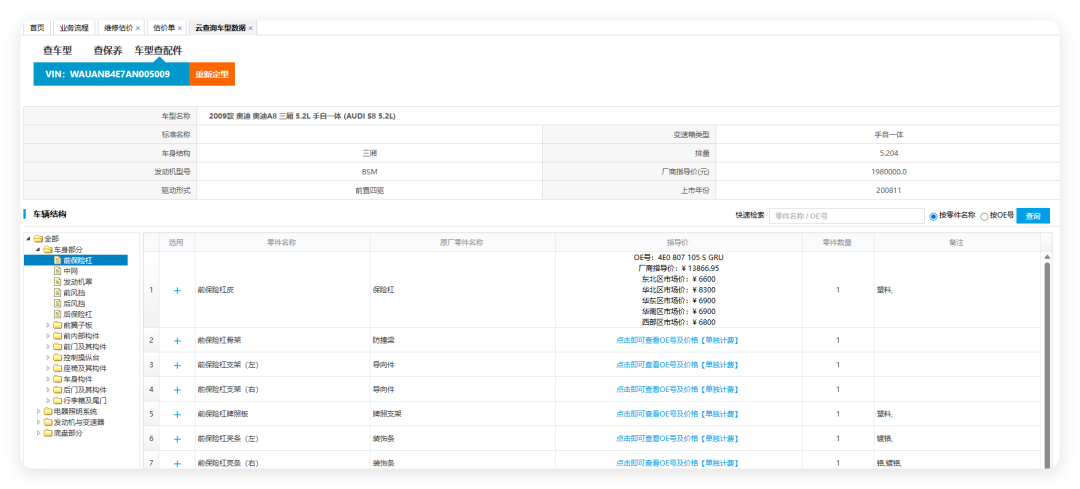Go to the 车型查配件 section

point(158,50)
